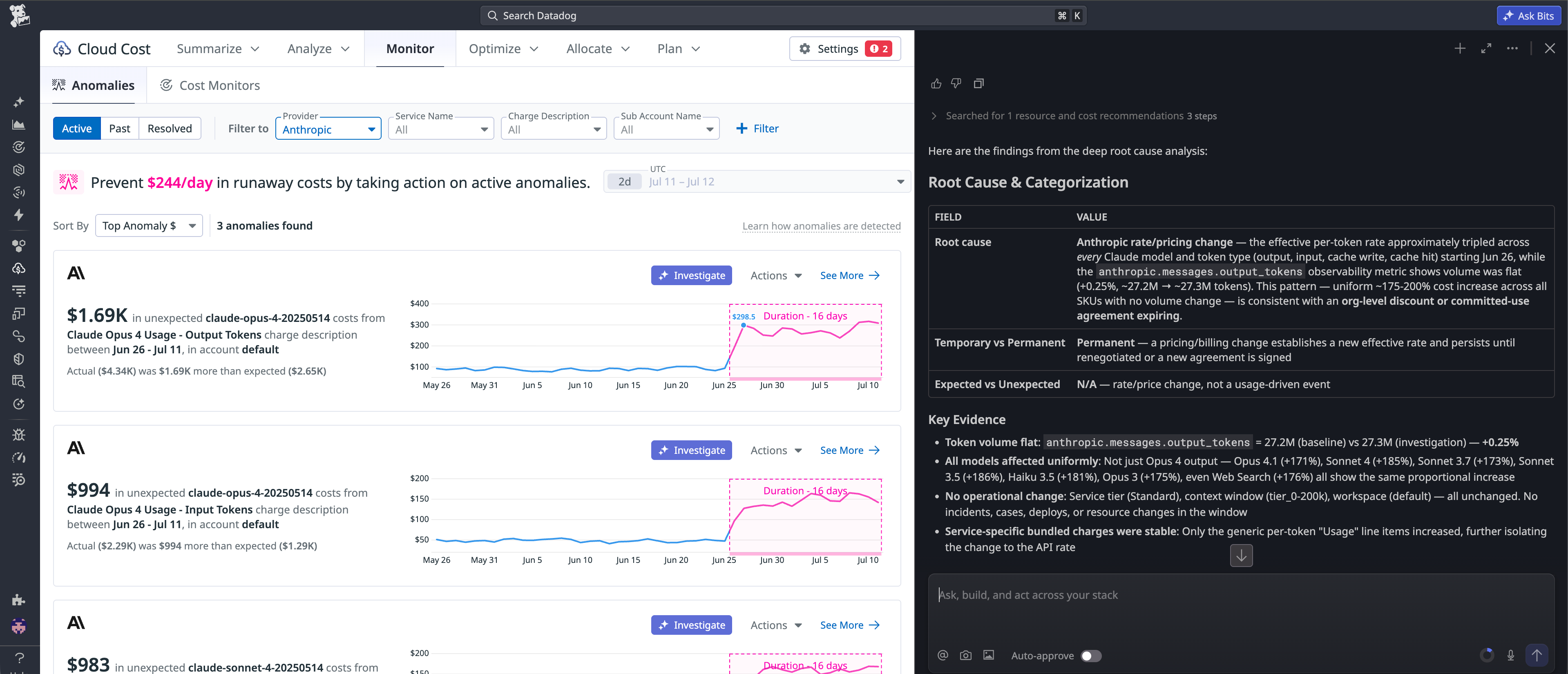
Task: Click Investigate on the $994 anomaly
Action: click(692, 451)
